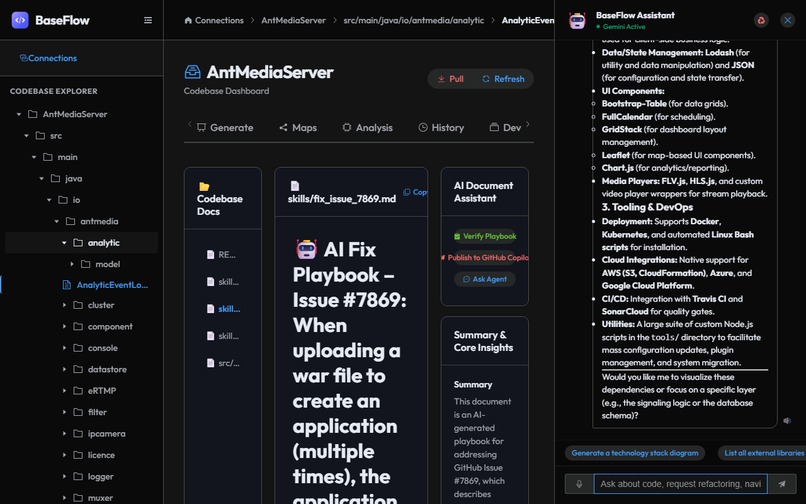Click the Connections breadcrumb home link
The image size is (806, 504).
coord(214,21)
